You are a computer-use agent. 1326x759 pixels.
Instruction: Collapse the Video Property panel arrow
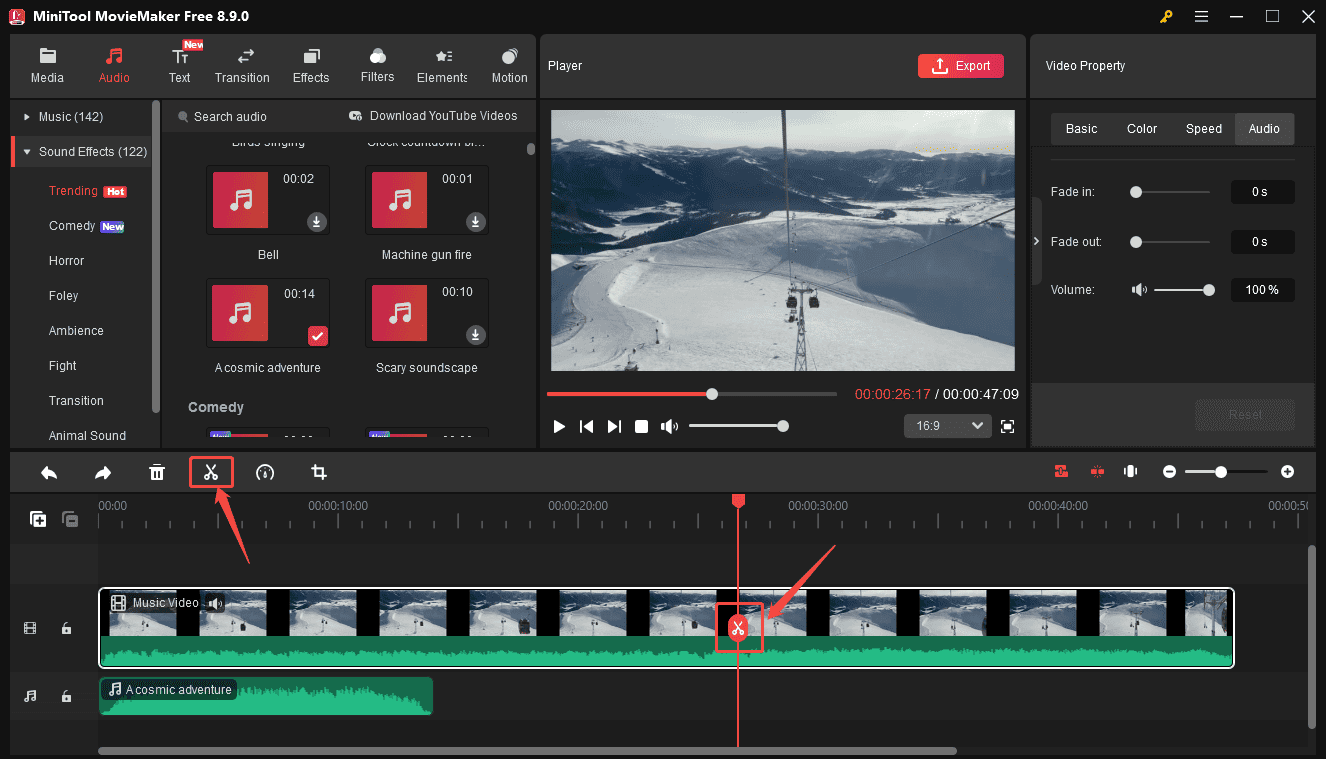[1036, 241]
